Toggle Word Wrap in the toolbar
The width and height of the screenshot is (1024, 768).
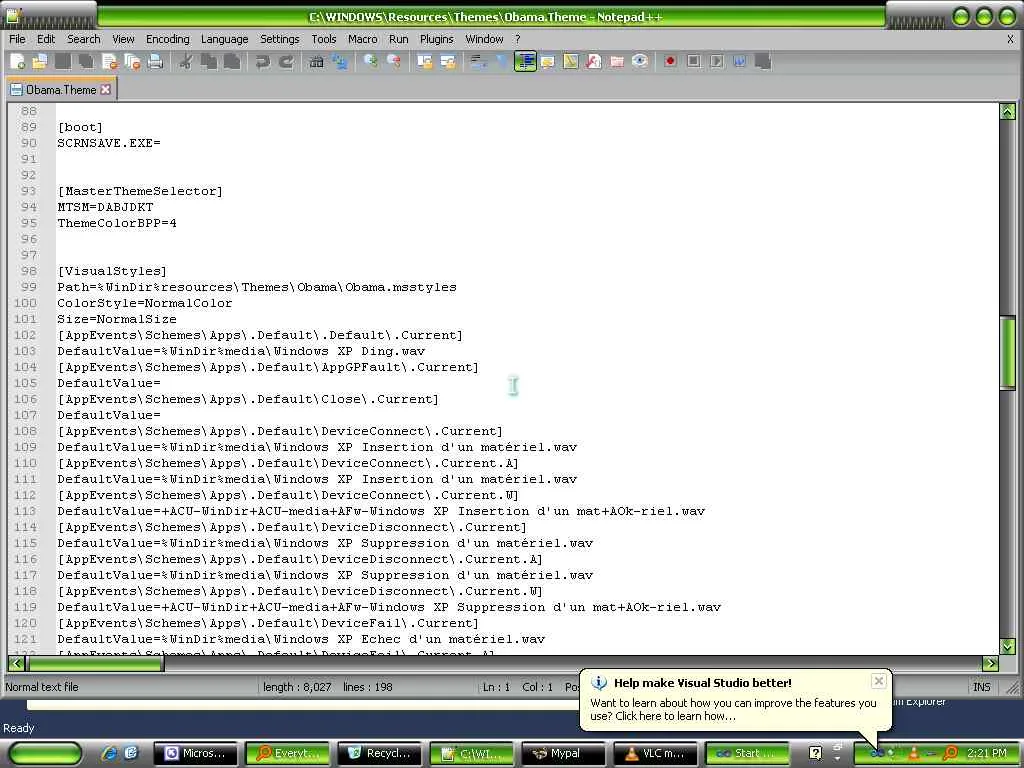pos(479,61)
